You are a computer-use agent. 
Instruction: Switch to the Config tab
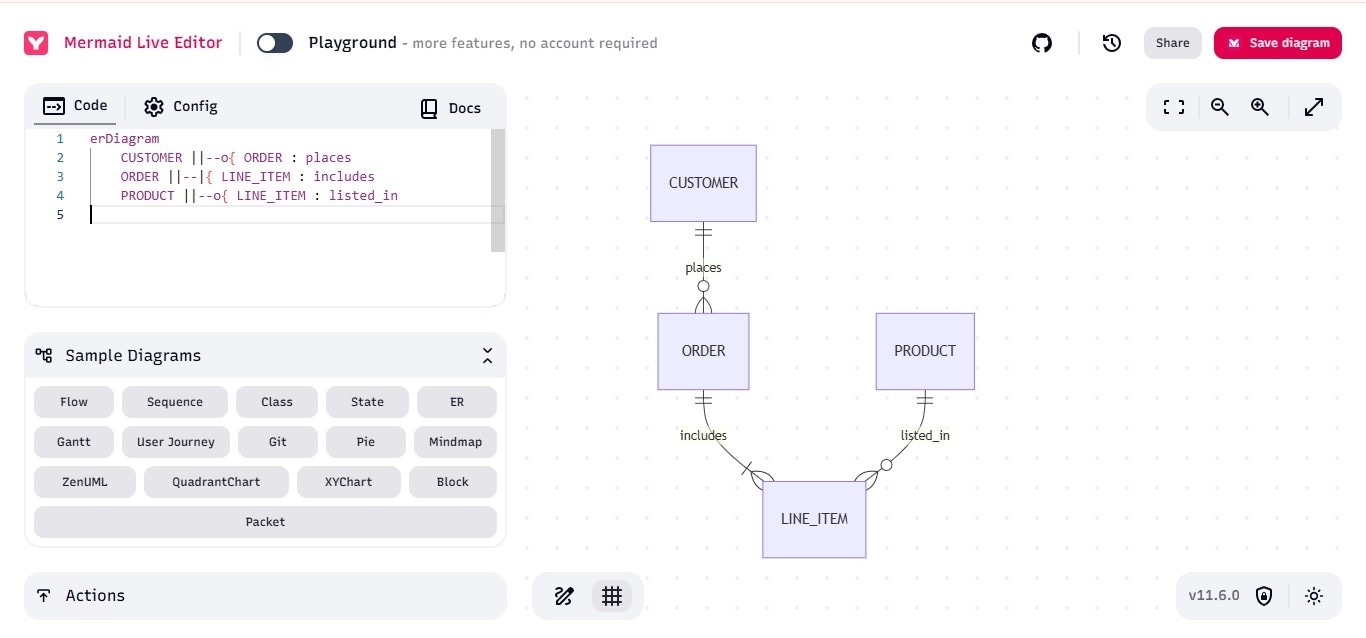180,106
